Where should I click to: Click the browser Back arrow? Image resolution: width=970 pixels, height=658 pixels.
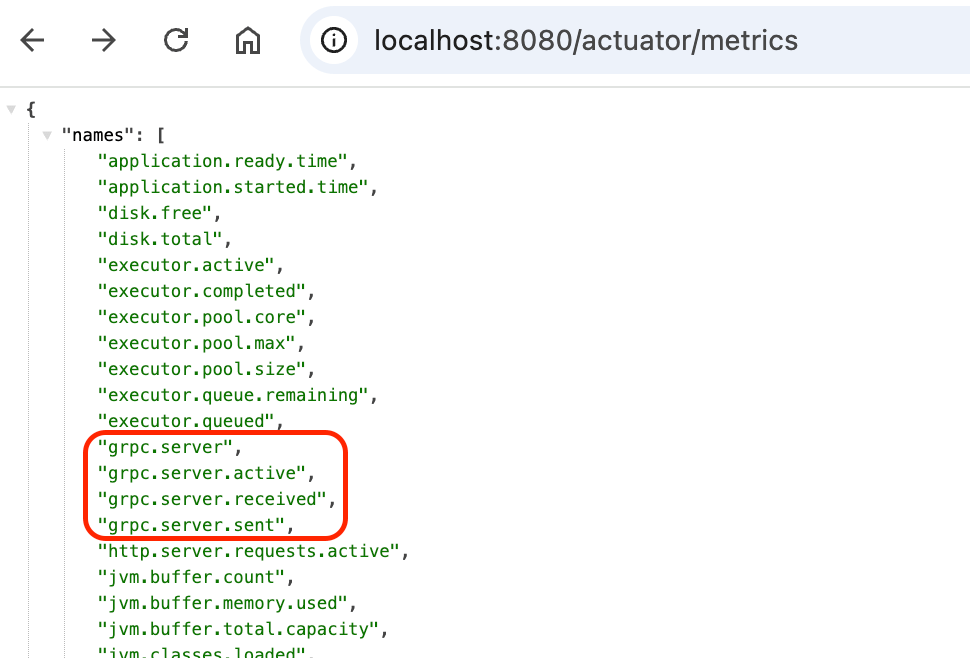(33, 40)
